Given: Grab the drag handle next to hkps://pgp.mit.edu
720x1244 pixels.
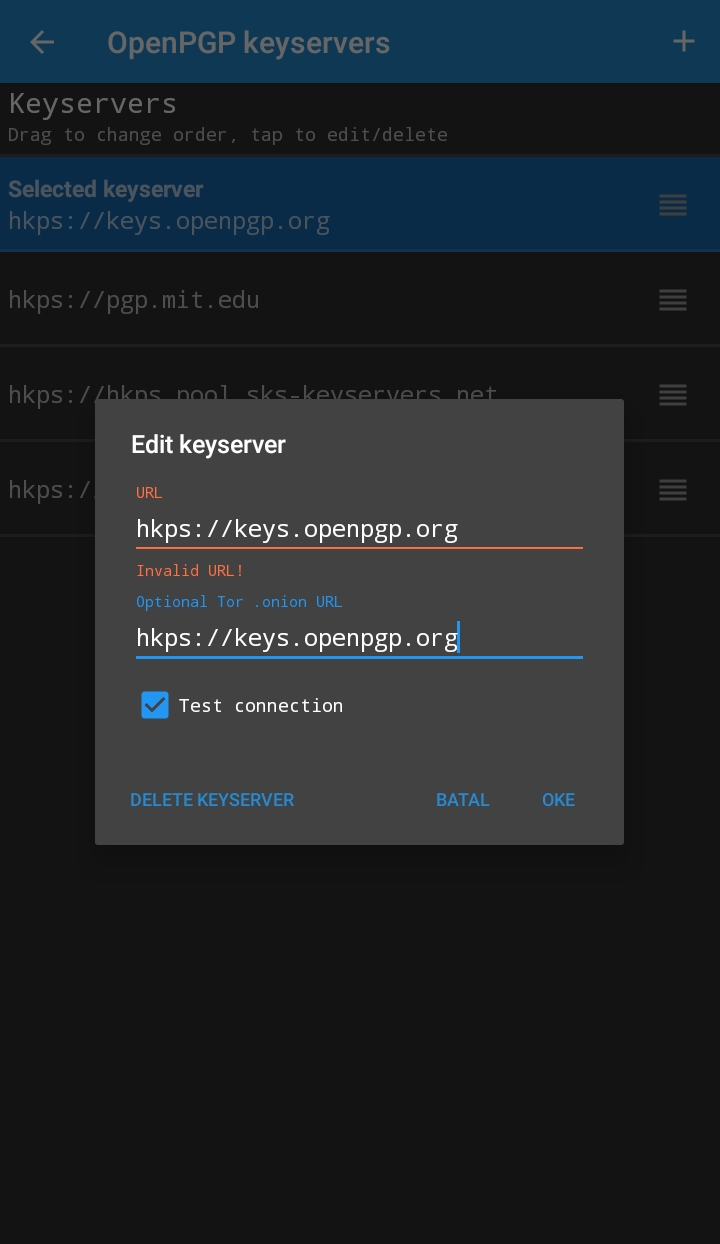Looking at the screenshot, I should coord(673,300).
